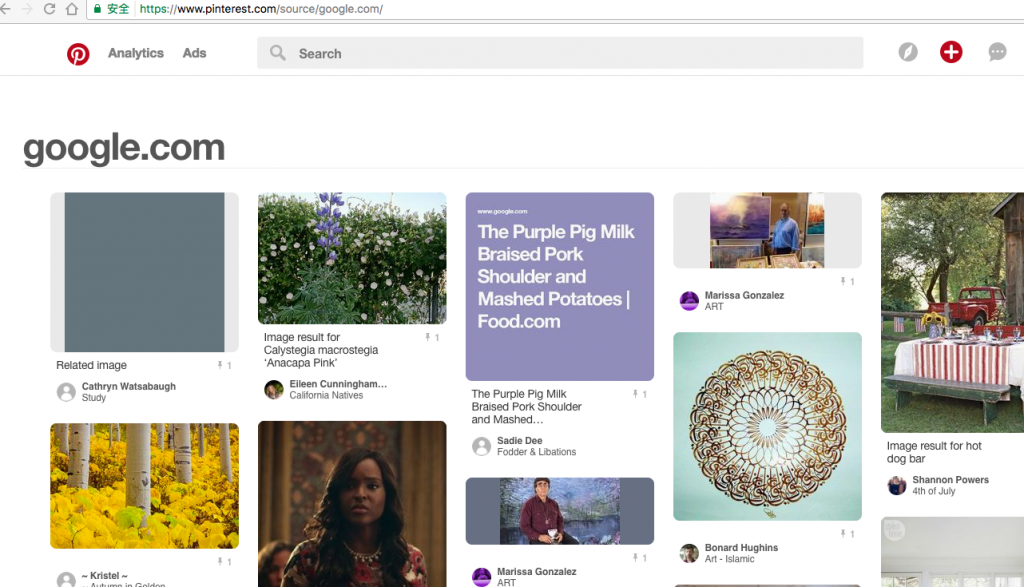This screenshot has width=1024, height=587.
Task: Click the browser home icon
Action: 72,9
